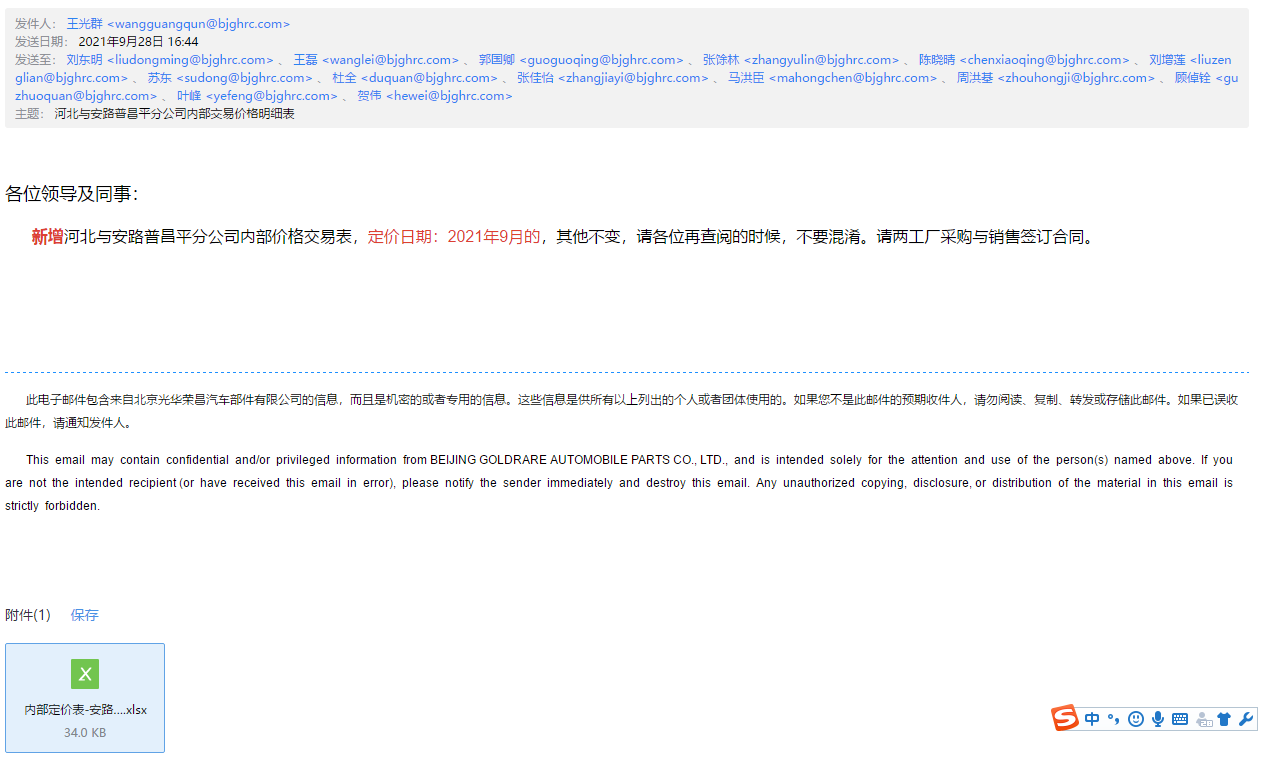Click the Sogou user account avatar icon
Screen dimensions: 1262x771
tap(1204, 719)
